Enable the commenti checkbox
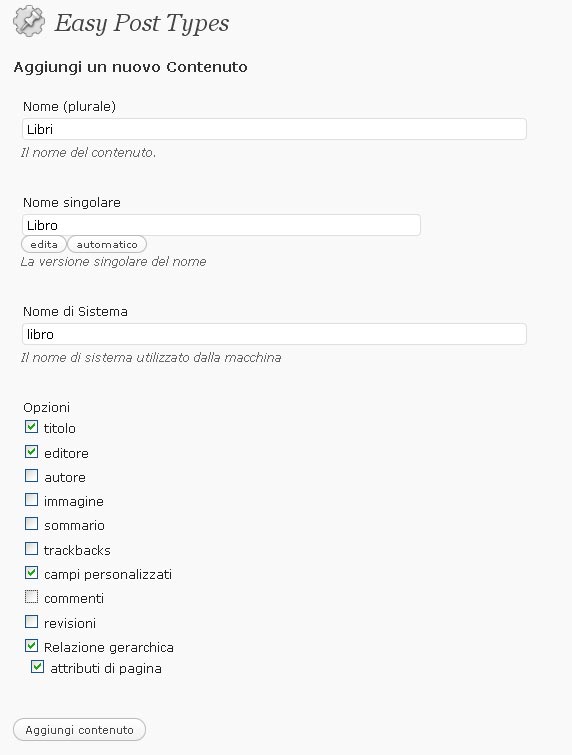This screenshot has width=572, height=755. pyautogui.click(x=31, y=597)
